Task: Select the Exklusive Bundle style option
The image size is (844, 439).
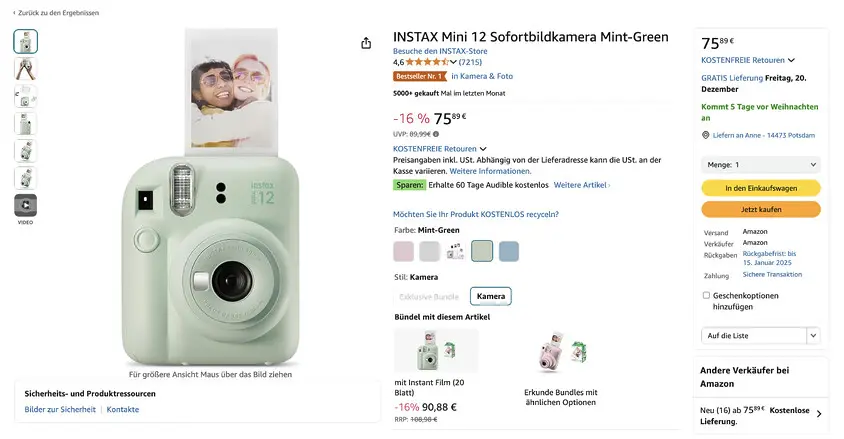Action: pos(429,296)
